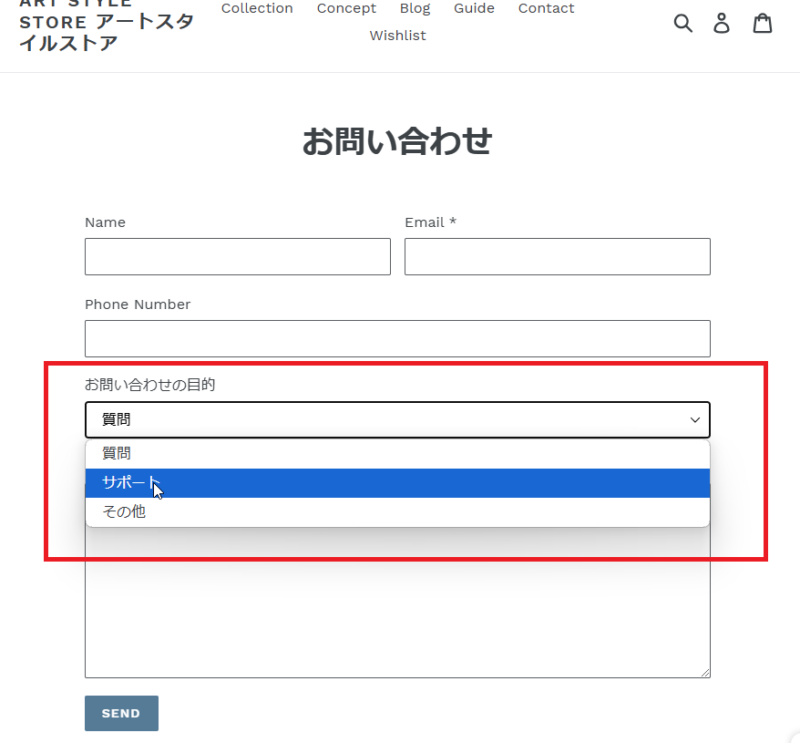800x743 pixels.
Task: Open the account login icon
Action: (721, 23)
